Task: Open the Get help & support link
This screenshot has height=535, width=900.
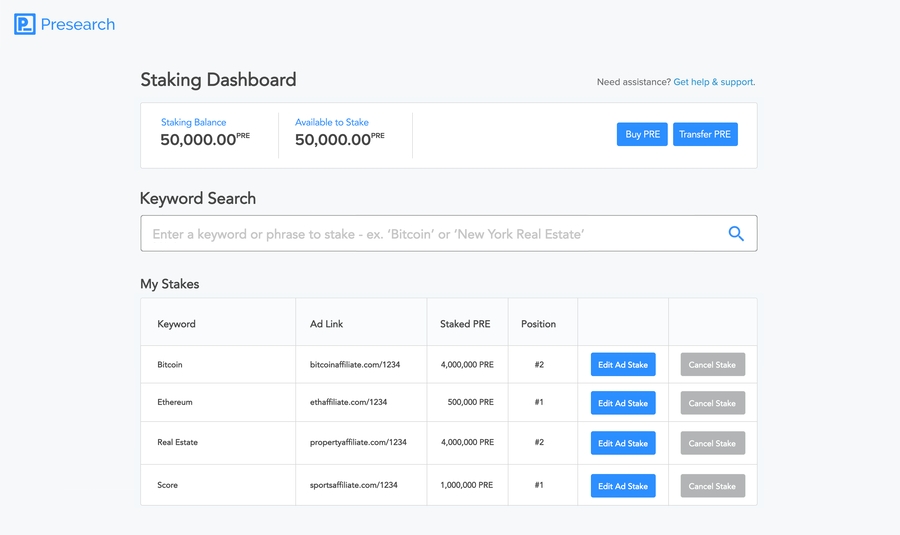Action: point(714,82)
